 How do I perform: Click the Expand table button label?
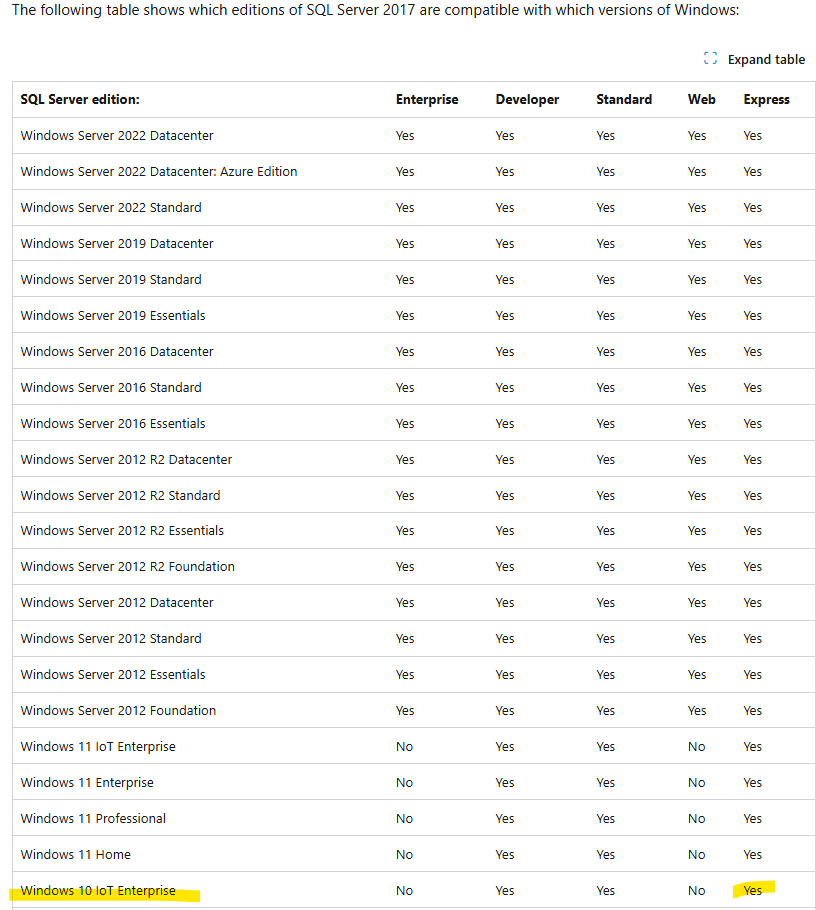click(x=766, y=59)
